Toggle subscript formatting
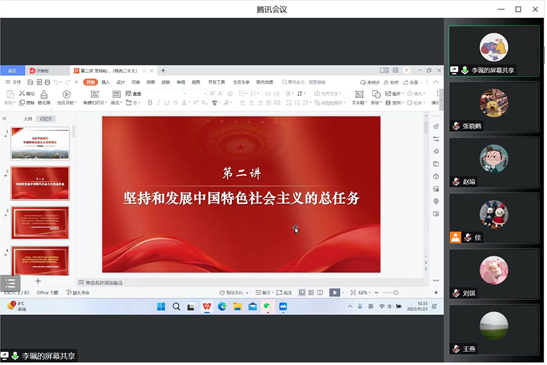This screenshot has width=547, height=365. [204, 103]
